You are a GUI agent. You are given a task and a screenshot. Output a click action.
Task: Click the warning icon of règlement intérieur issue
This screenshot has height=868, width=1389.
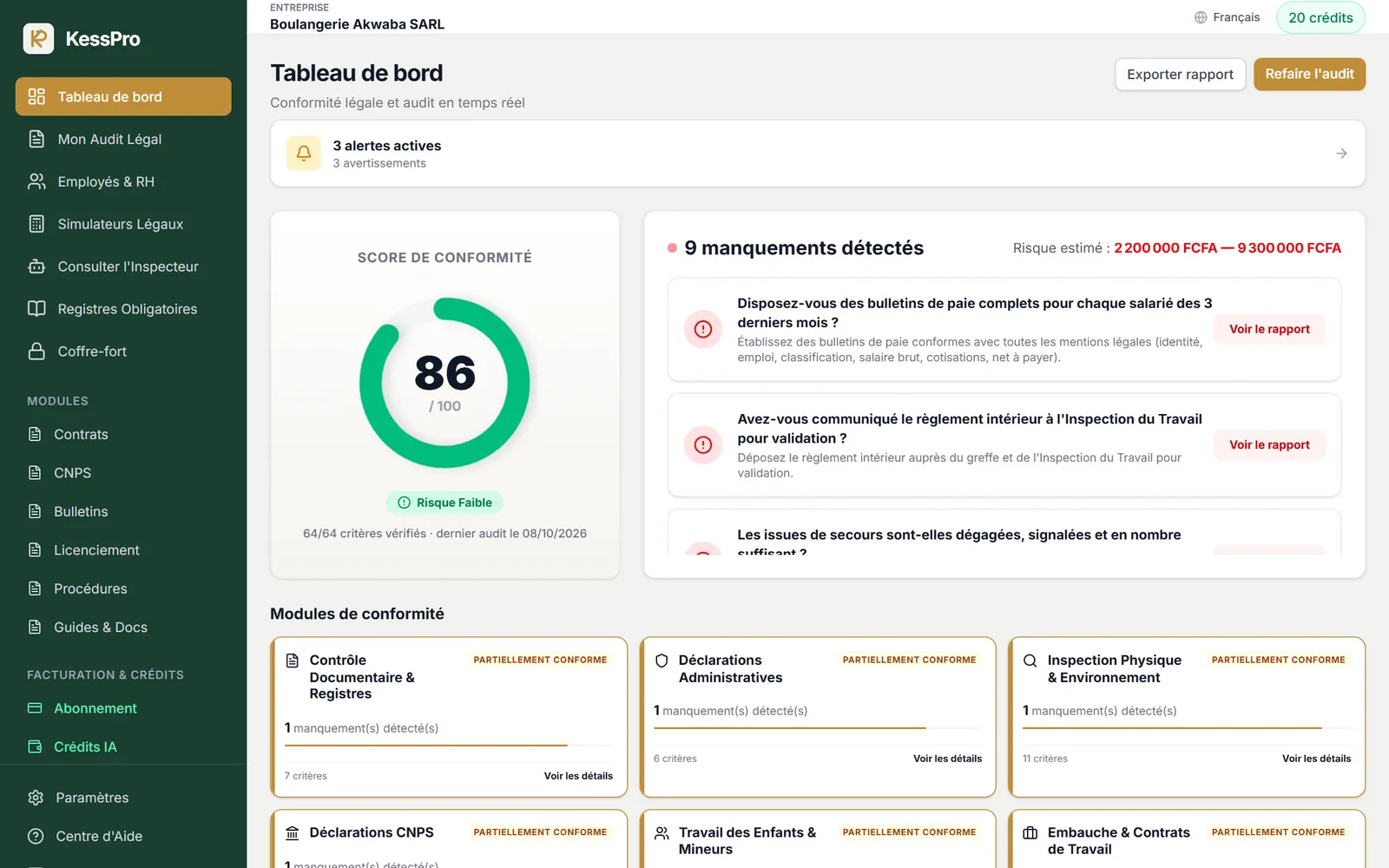pyautogui.click(x=703, y=444)
